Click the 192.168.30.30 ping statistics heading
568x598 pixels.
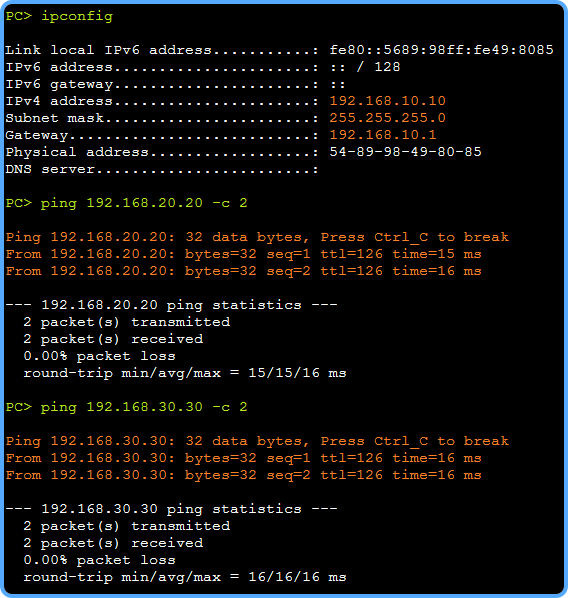click(171, 509)
